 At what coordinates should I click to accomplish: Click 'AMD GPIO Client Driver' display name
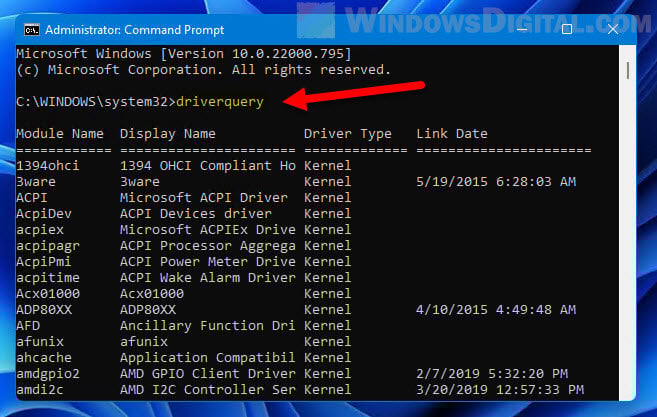click(208, 373)
